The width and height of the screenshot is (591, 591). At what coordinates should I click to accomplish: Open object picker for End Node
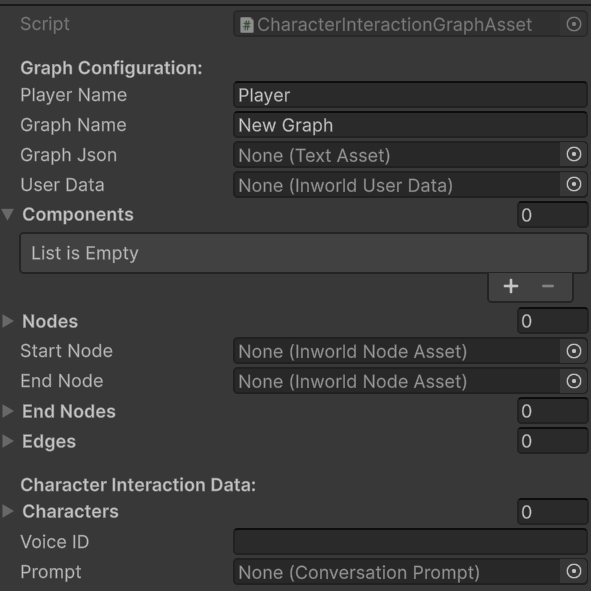click(x=574, y=381)
